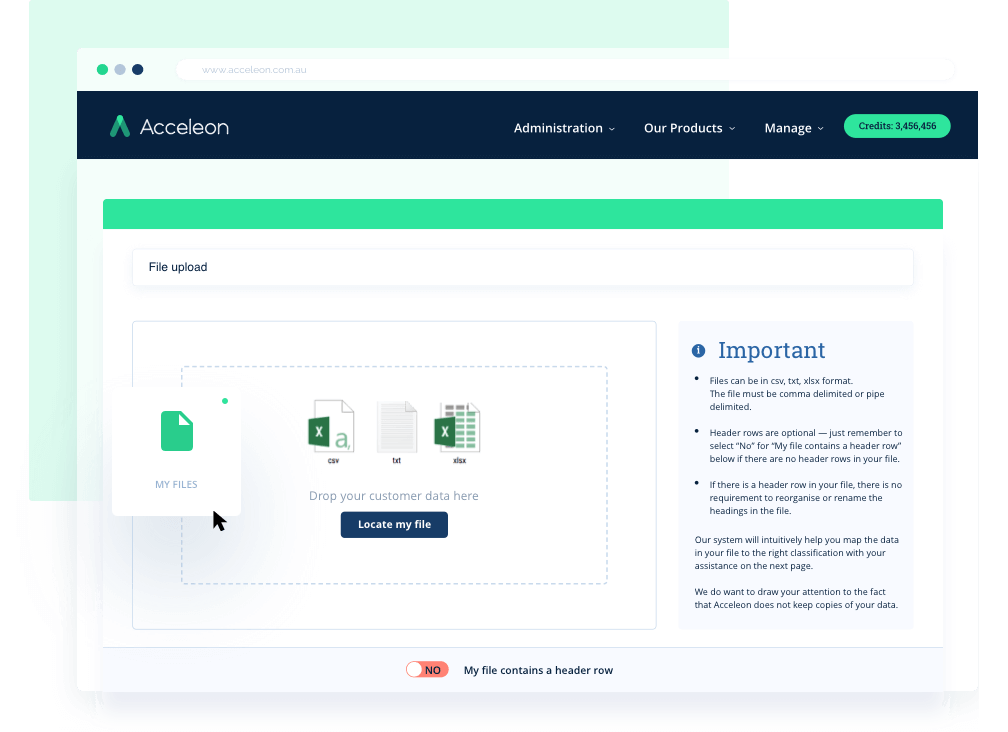
Task: Select the xlsx file type icon
Action: tap(458, 426)
